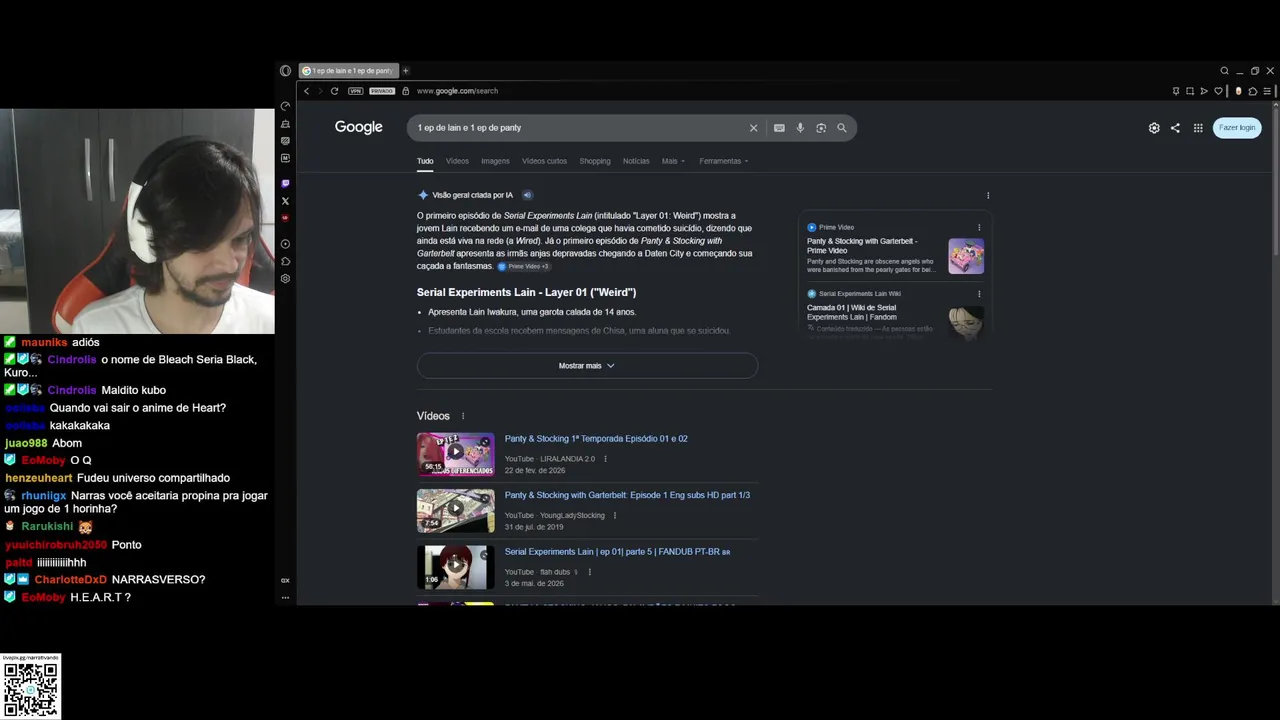Click the Google logo

point(359,128)
